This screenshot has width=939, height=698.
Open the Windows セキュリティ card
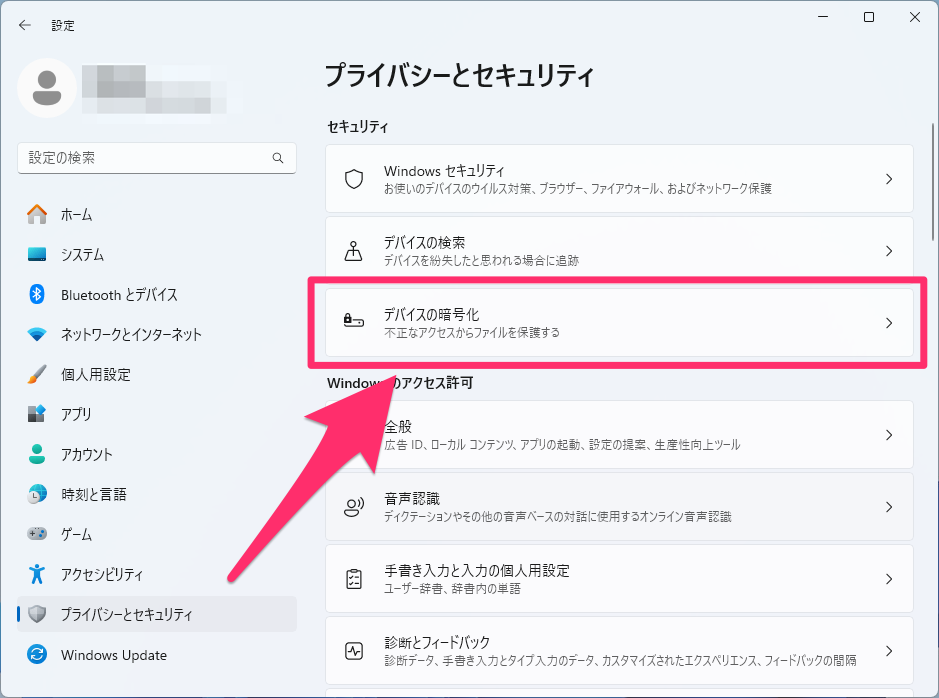point(619,178)
